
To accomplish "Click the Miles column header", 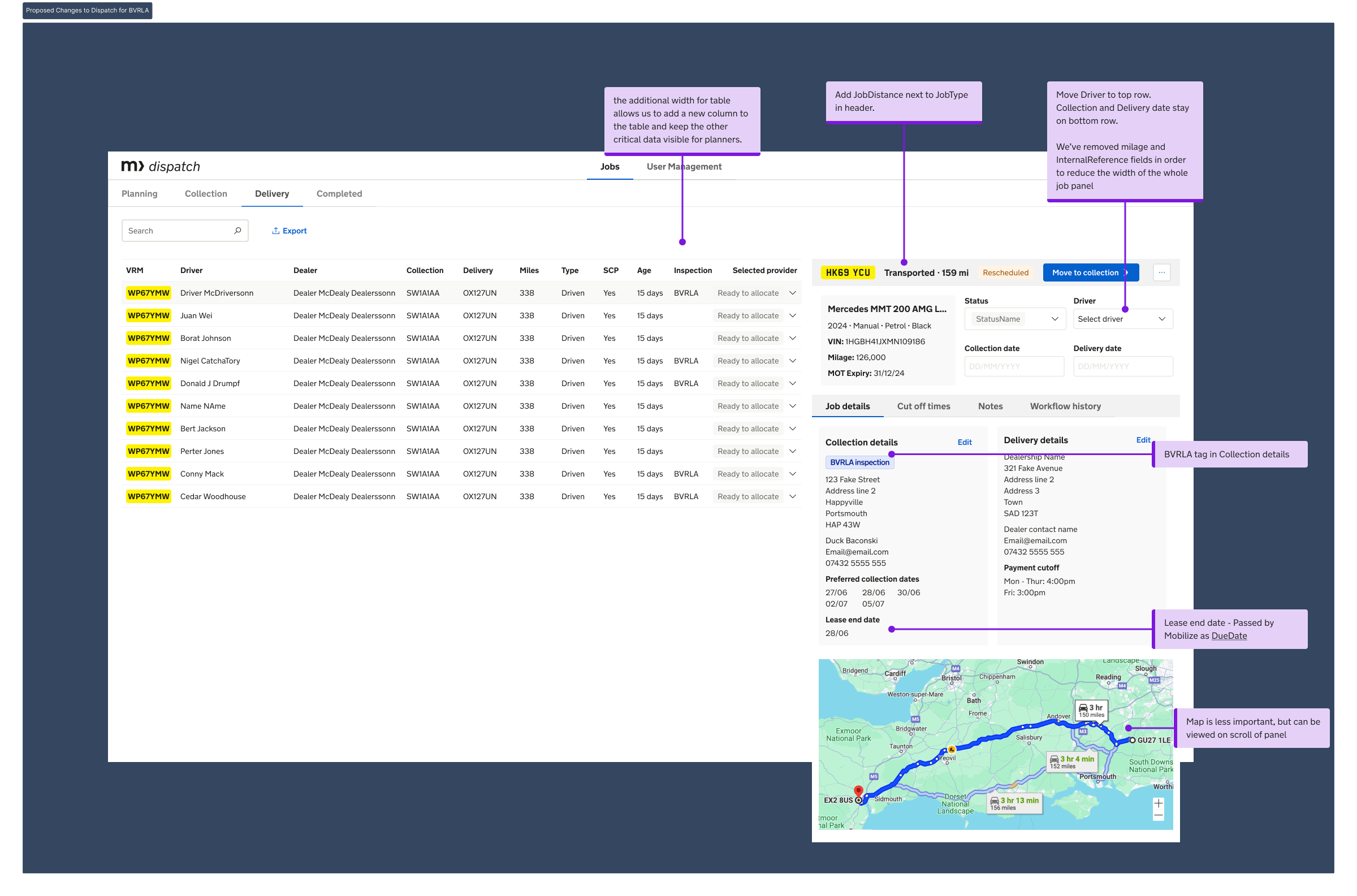I will click(x=529, y=270).
